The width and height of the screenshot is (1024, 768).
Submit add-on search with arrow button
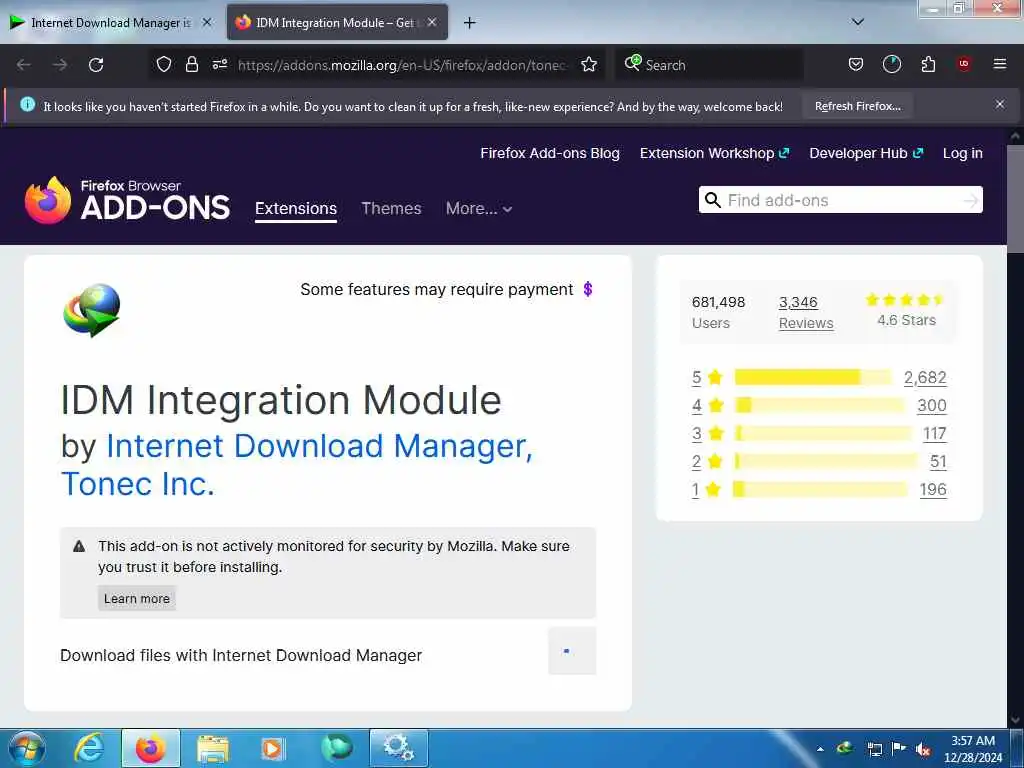coord(970,200)
